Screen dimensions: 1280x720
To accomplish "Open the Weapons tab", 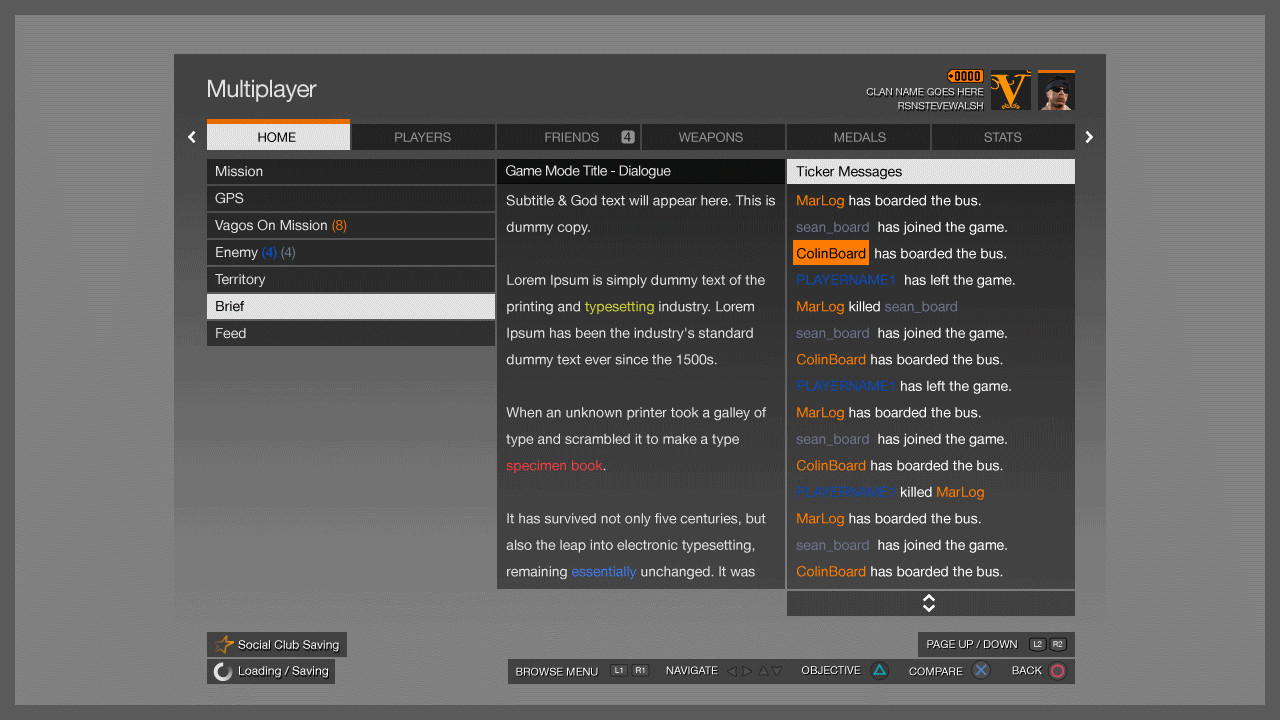I will coord(711,137).
